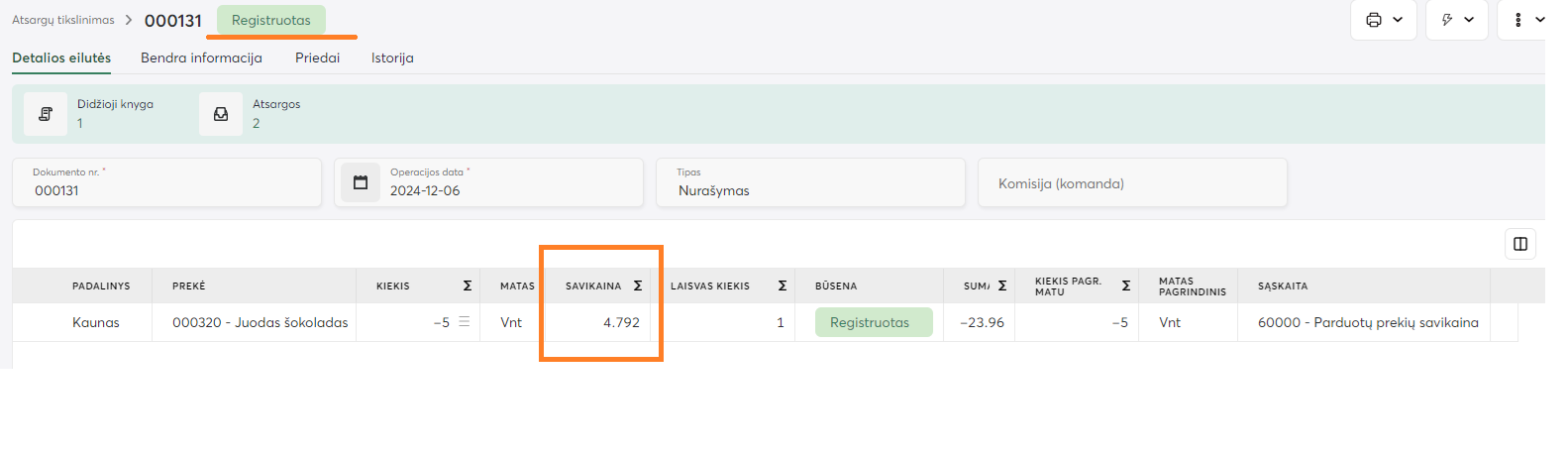The image size is (1568, 458).
Task: Open the Priedai tab
Action: (x=317, y=58)
